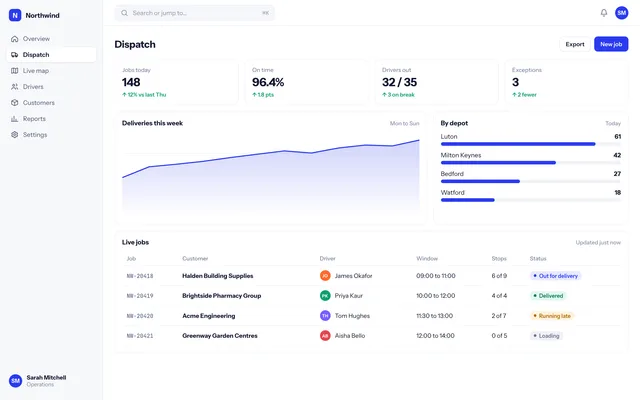
Task: Click Tom Hughes's driver avatar
Action: pos(325,316)
